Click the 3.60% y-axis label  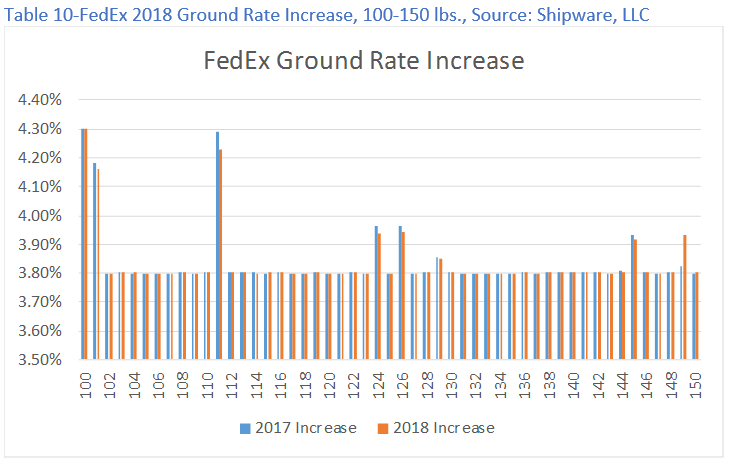pos(40,331)
